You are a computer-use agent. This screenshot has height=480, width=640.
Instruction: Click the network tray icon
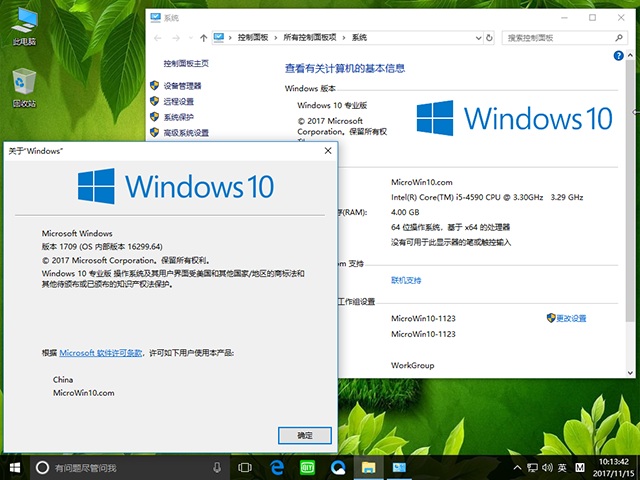tap(532, 468)
